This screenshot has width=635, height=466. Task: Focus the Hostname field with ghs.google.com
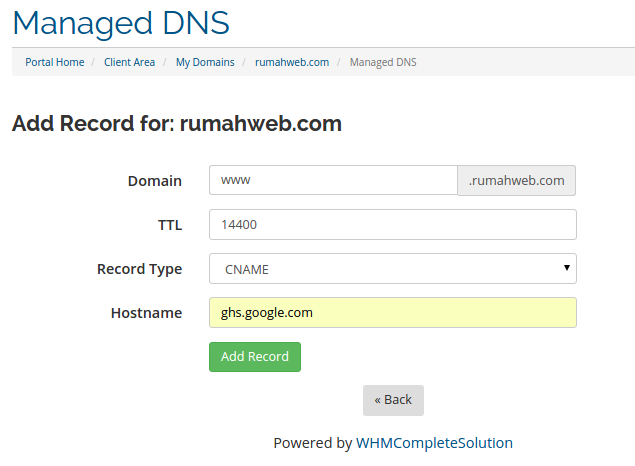(x=392, y=313)
